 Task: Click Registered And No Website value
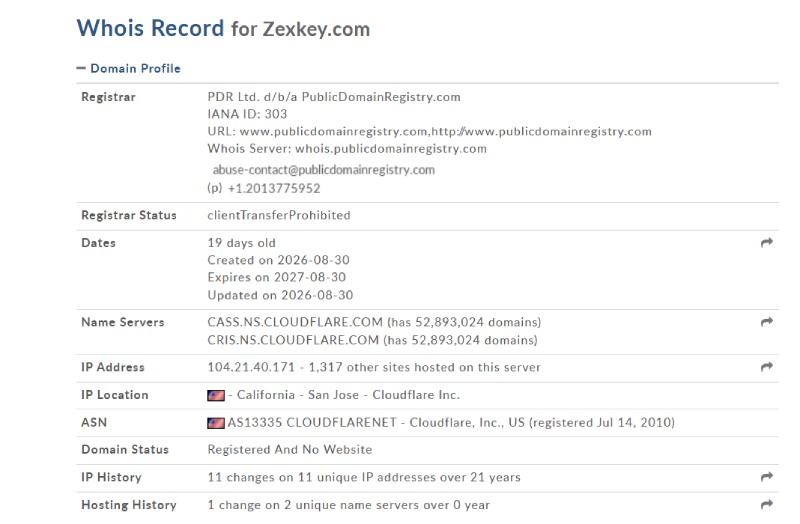[x=290, y=450]
